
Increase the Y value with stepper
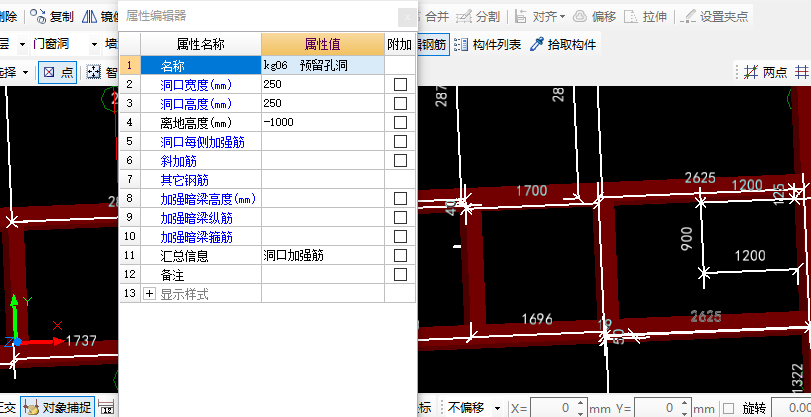click(x=685, y=404)
